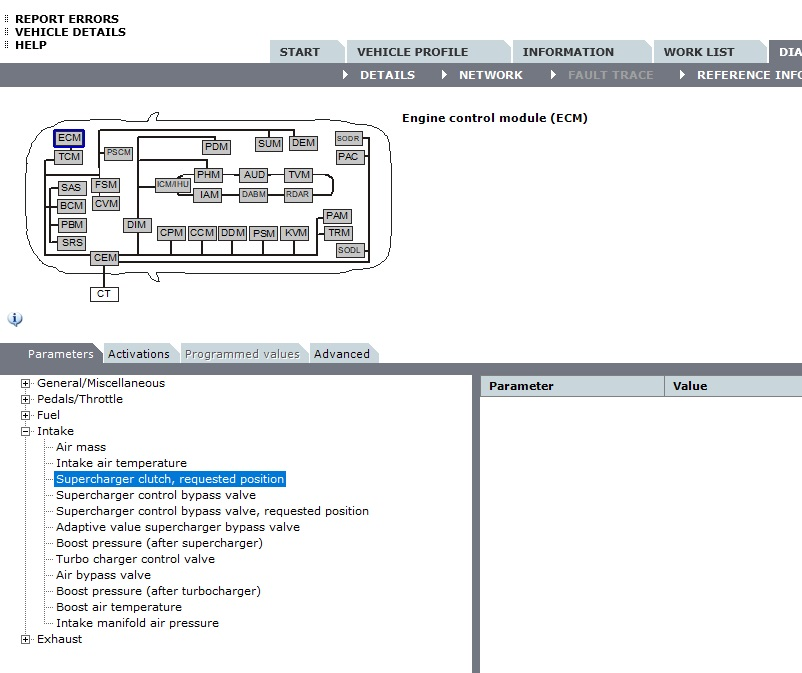Expand the General/Miscellaneous tree node
The width and height of the screenshot is (802, 673).
(26, 383)
